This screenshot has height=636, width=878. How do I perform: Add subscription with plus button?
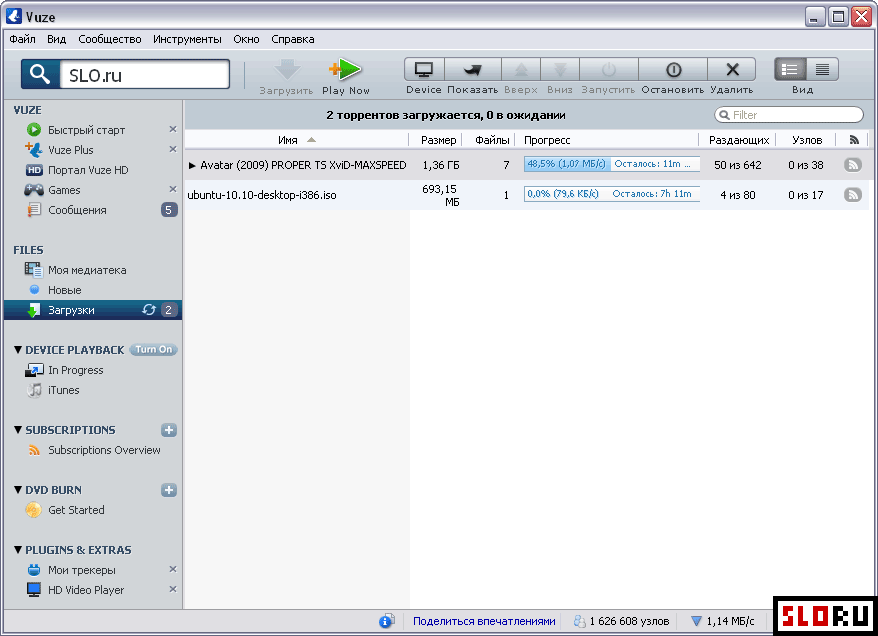click(169, 430)
